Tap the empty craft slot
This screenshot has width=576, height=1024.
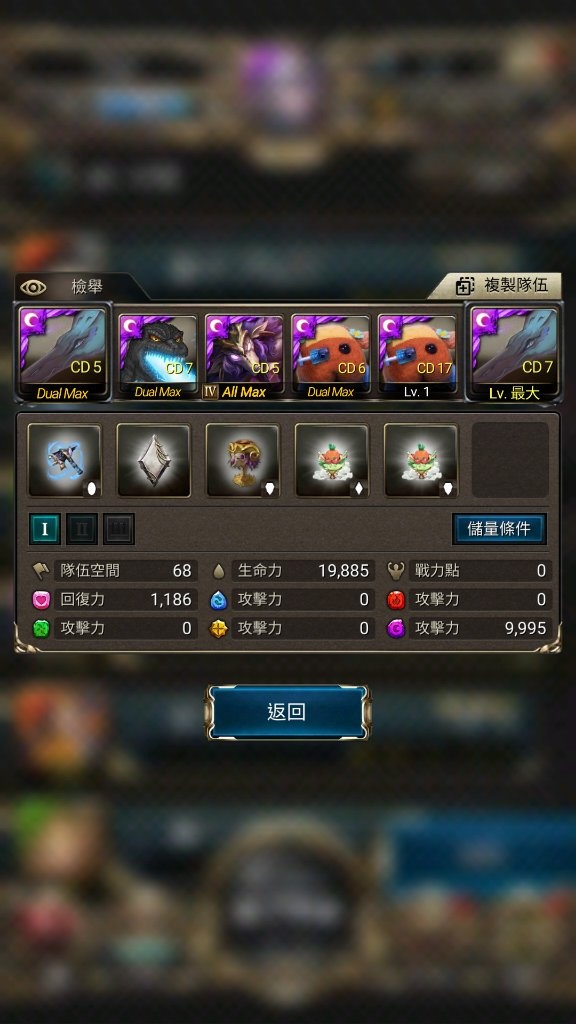(510, 460)
